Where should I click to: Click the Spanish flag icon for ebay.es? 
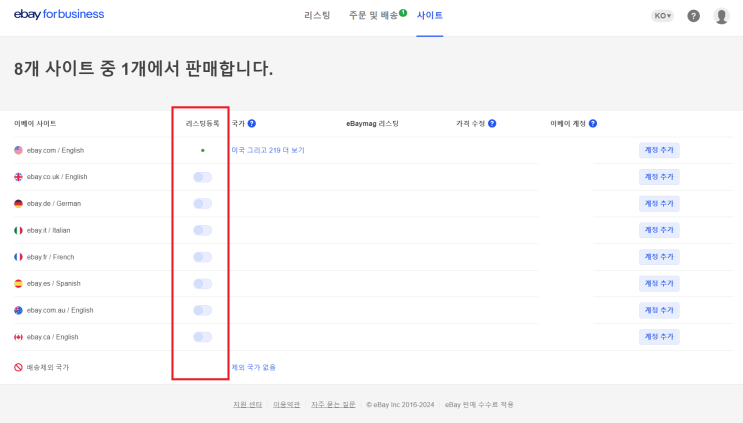click(18, 283)
